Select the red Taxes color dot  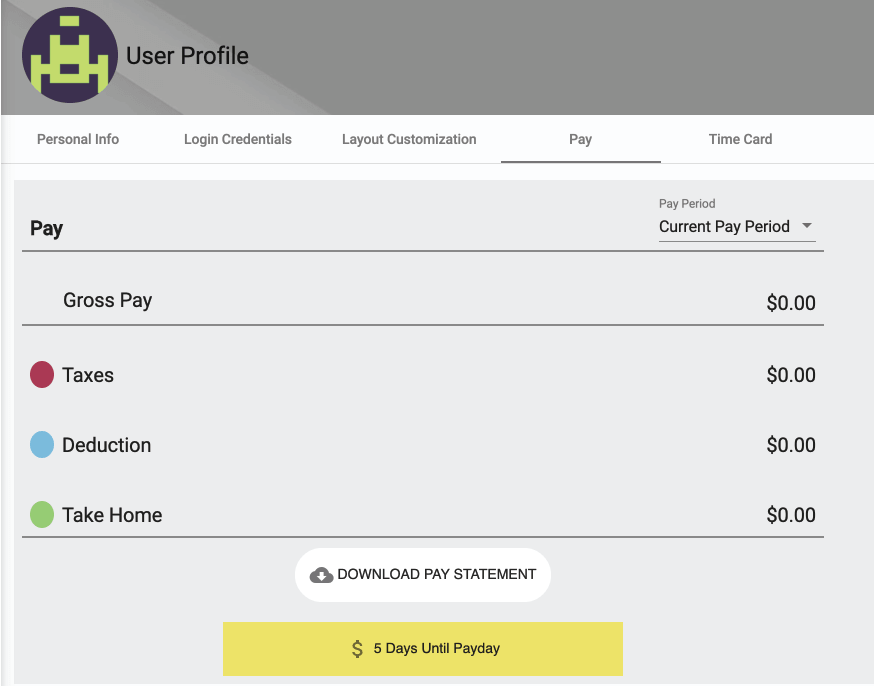(42, 374)
